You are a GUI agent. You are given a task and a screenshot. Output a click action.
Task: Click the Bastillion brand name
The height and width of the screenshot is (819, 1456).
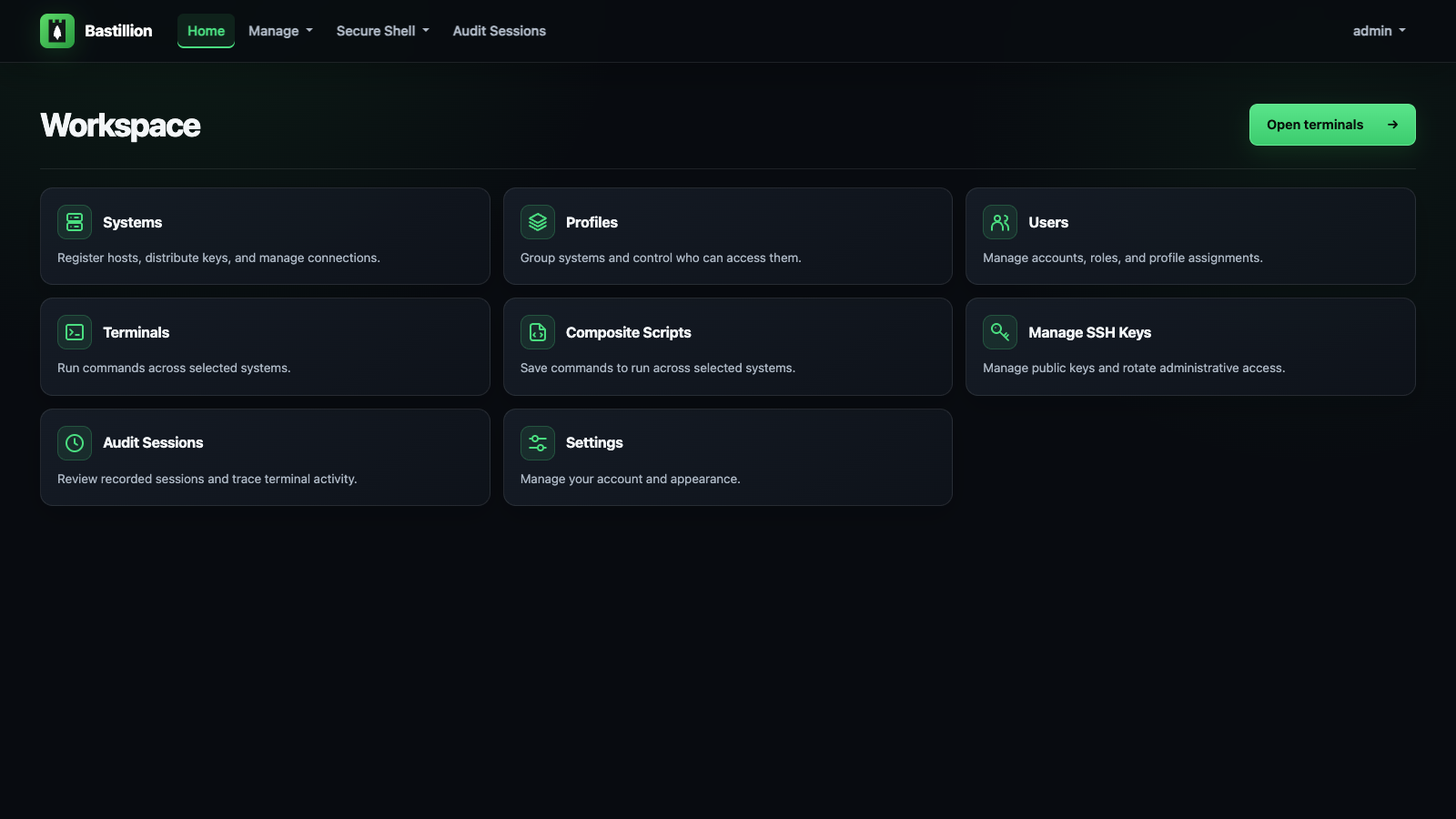(x=118, y=31)
